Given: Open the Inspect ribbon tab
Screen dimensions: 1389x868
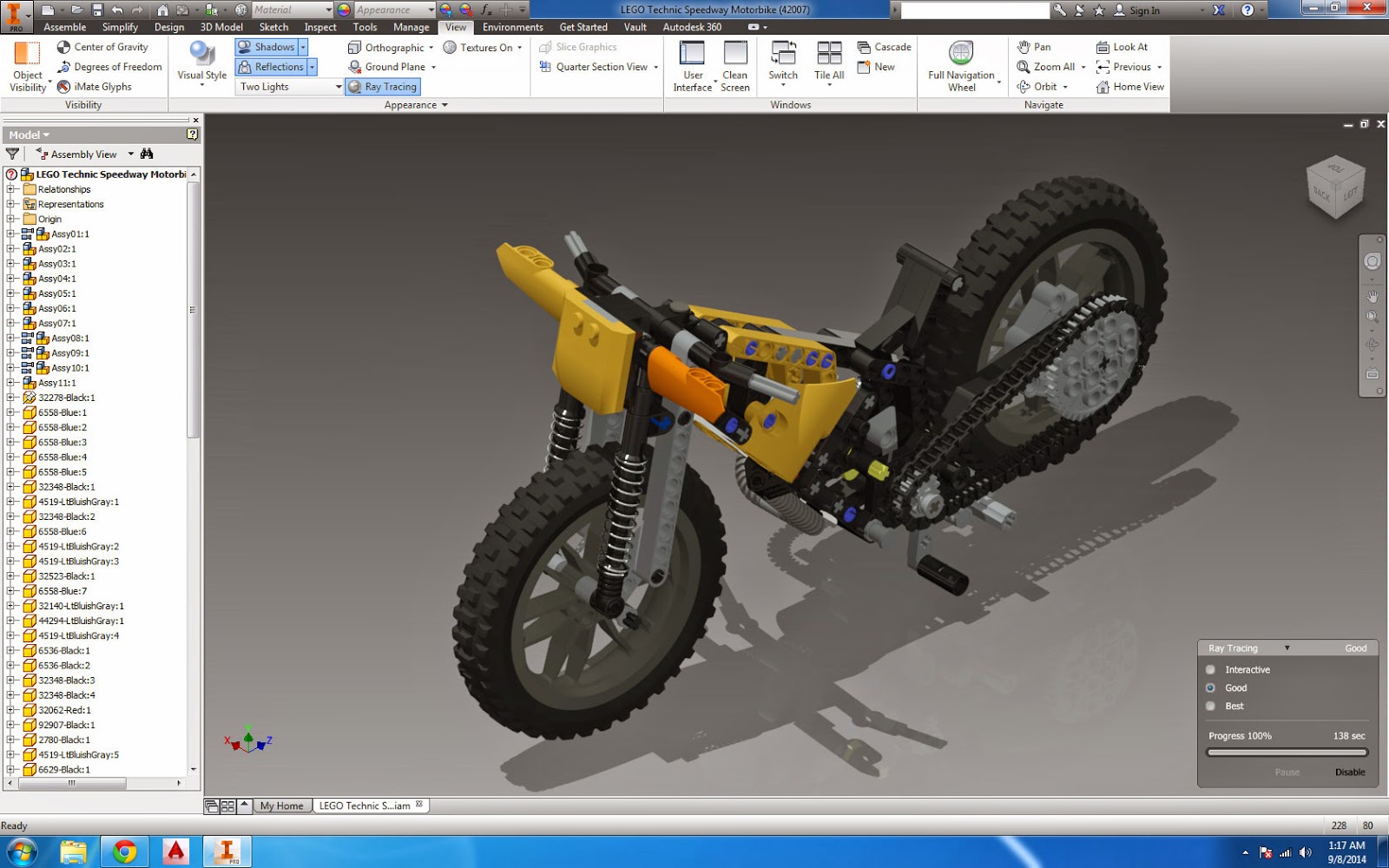Looking at the screenshot, I should click(319, 27).
